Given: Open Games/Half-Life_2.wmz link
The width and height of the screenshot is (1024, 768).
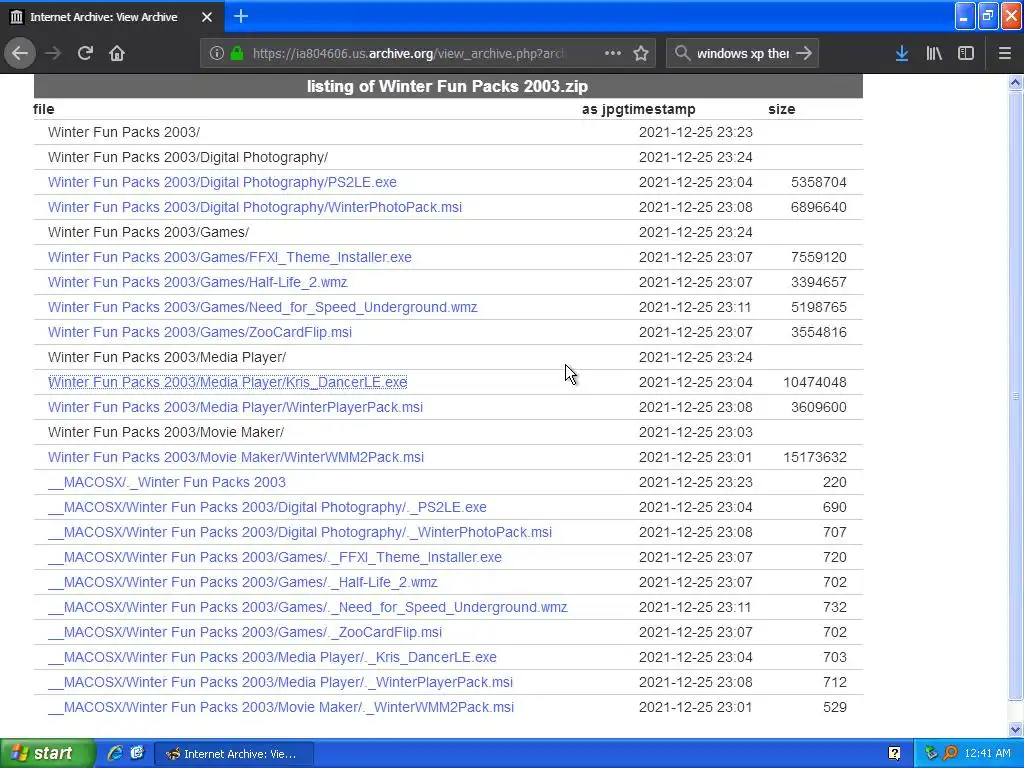Looking at the screenshot, I should (197, 282).
